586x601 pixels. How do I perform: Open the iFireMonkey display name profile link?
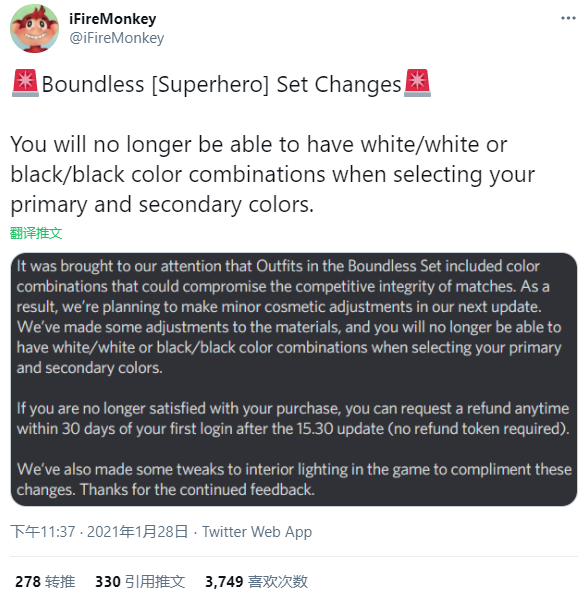[x=113, y=18]
